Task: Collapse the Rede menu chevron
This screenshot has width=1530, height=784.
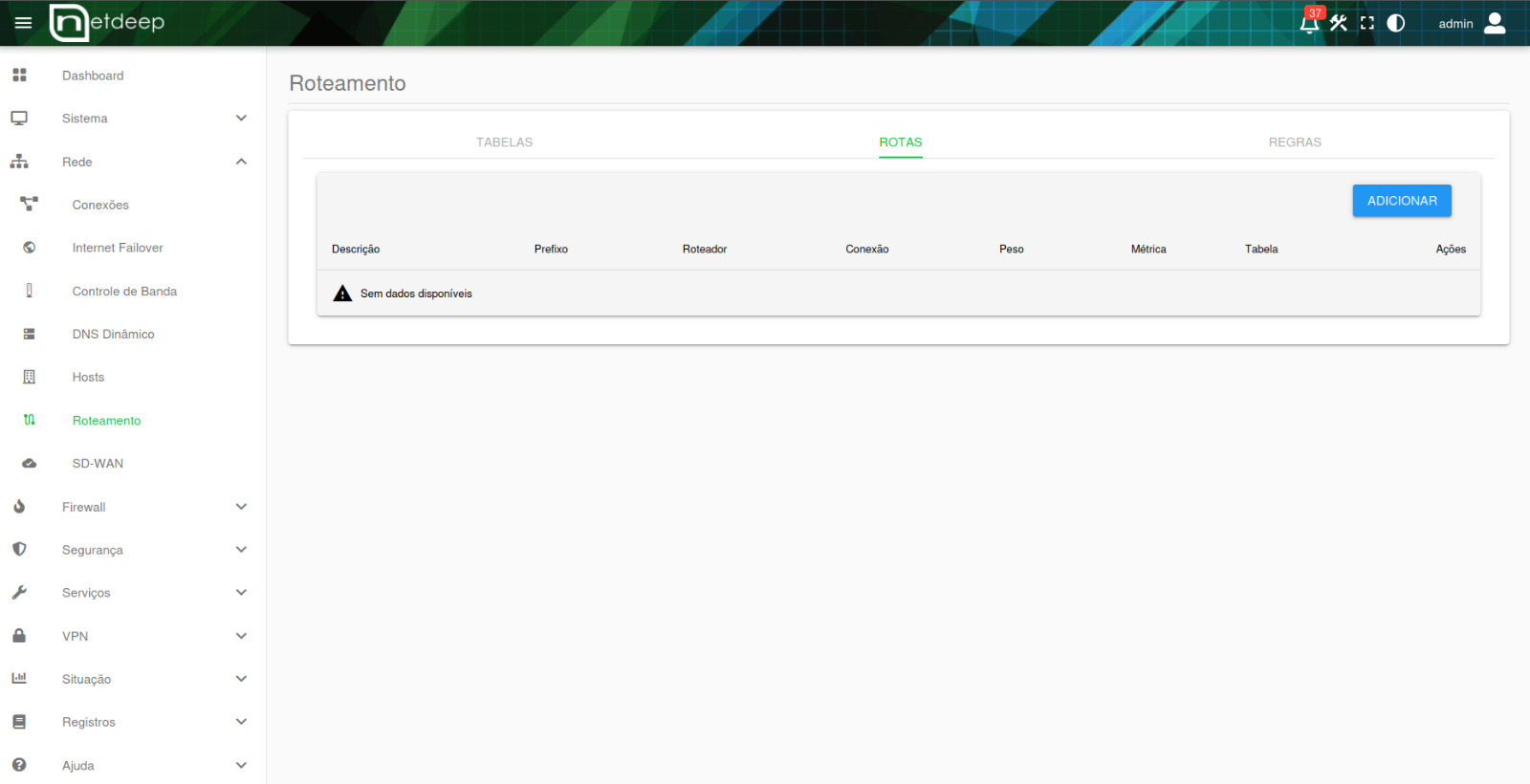Action: click(241, 162)
